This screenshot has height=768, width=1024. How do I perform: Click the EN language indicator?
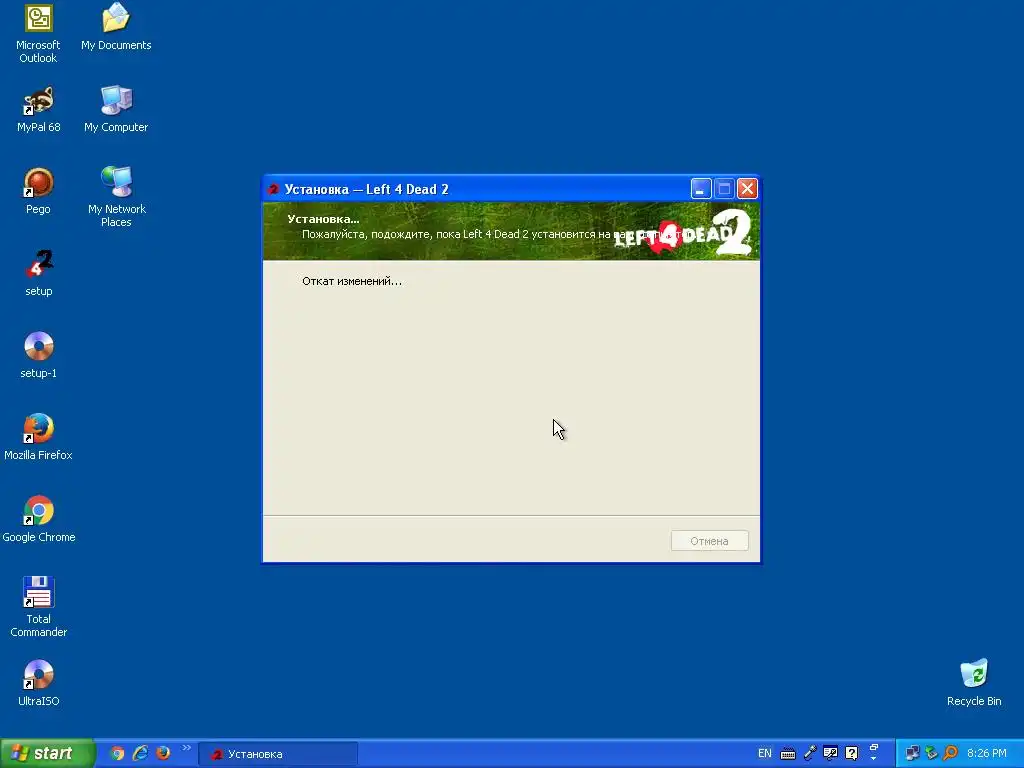tap(764, 753)
